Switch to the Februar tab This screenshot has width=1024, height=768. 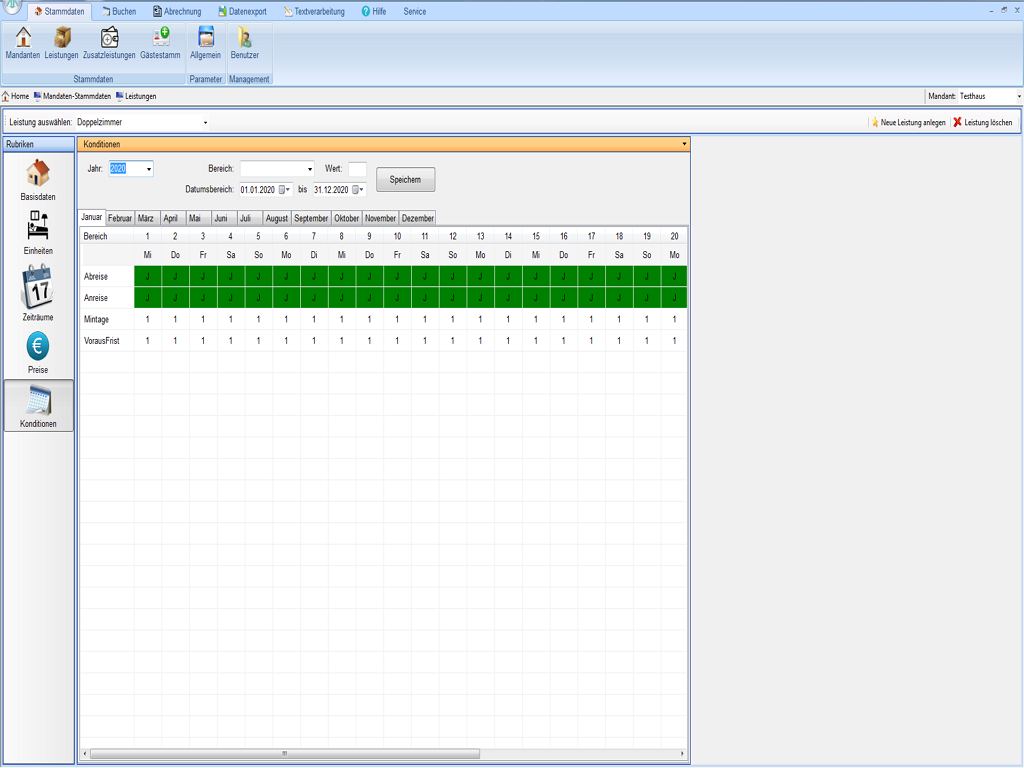tap(120, 218)
